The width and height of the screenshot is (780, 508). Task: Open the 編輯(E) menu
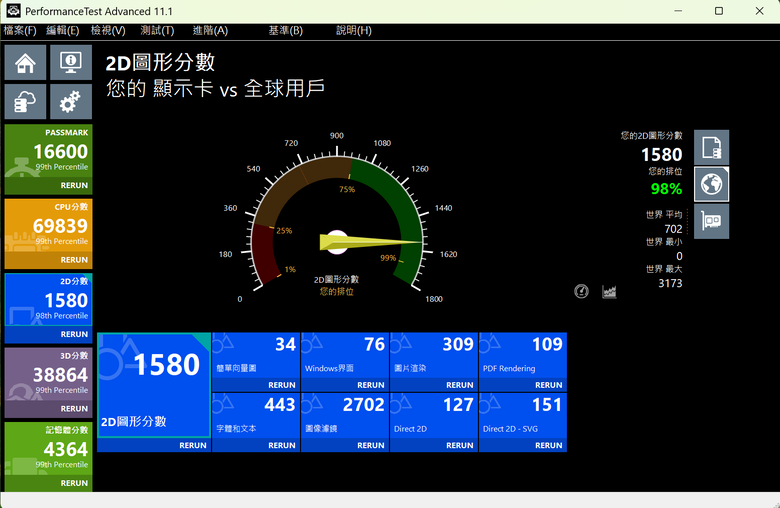(x=63, y=30)
